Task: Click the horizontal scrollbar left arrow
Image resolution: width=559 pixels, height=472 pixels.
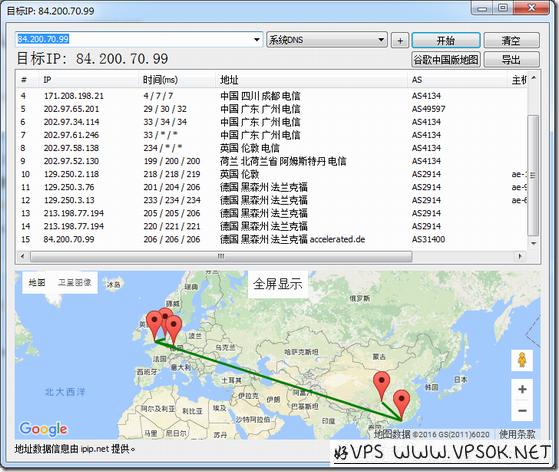Action: pyautogui.click(x=22, y=256)
